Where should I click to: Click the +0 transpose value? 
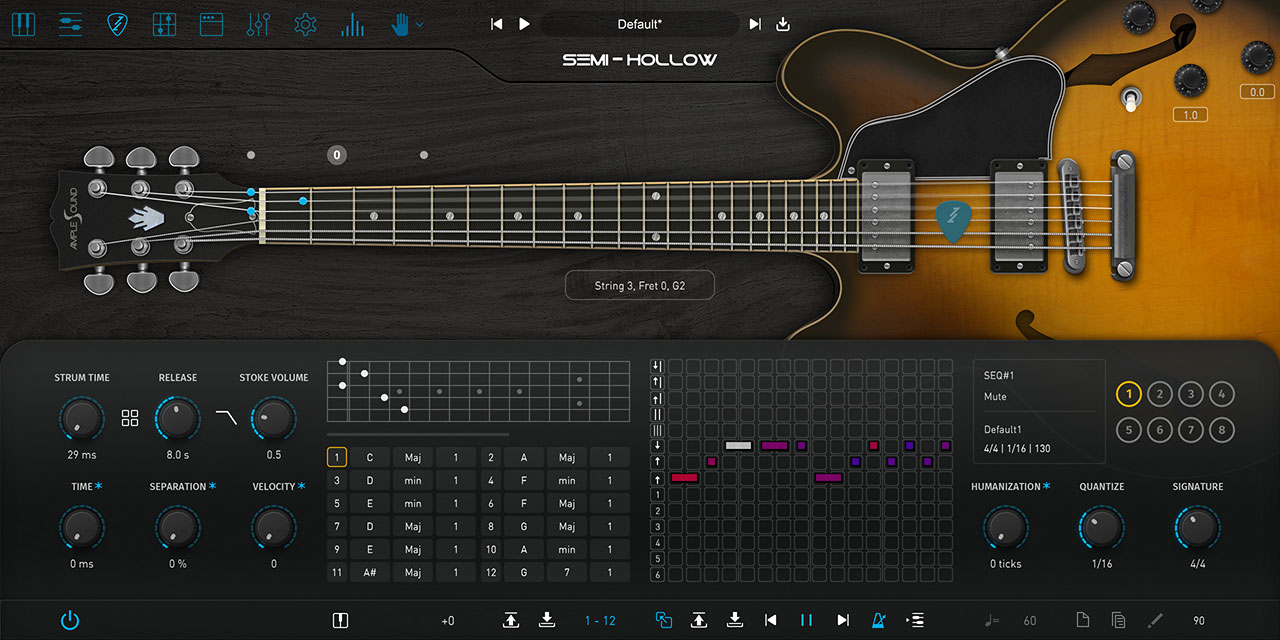(x=447, y=621)
